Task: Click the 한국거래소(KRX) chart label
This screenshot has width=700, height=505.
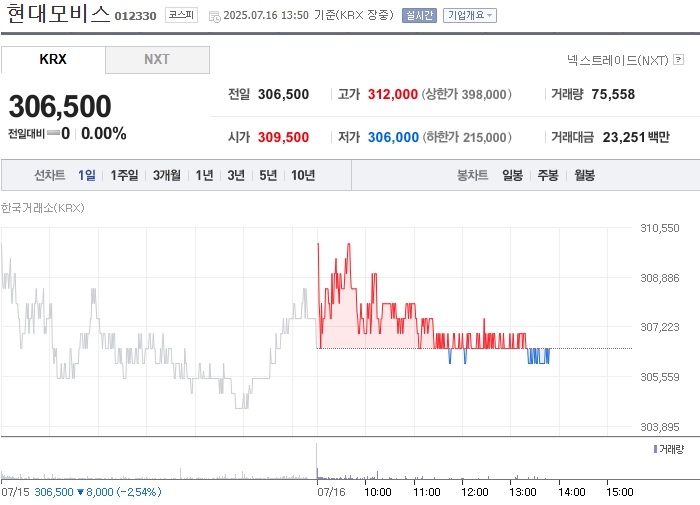Action: click(x=42, y=208)
